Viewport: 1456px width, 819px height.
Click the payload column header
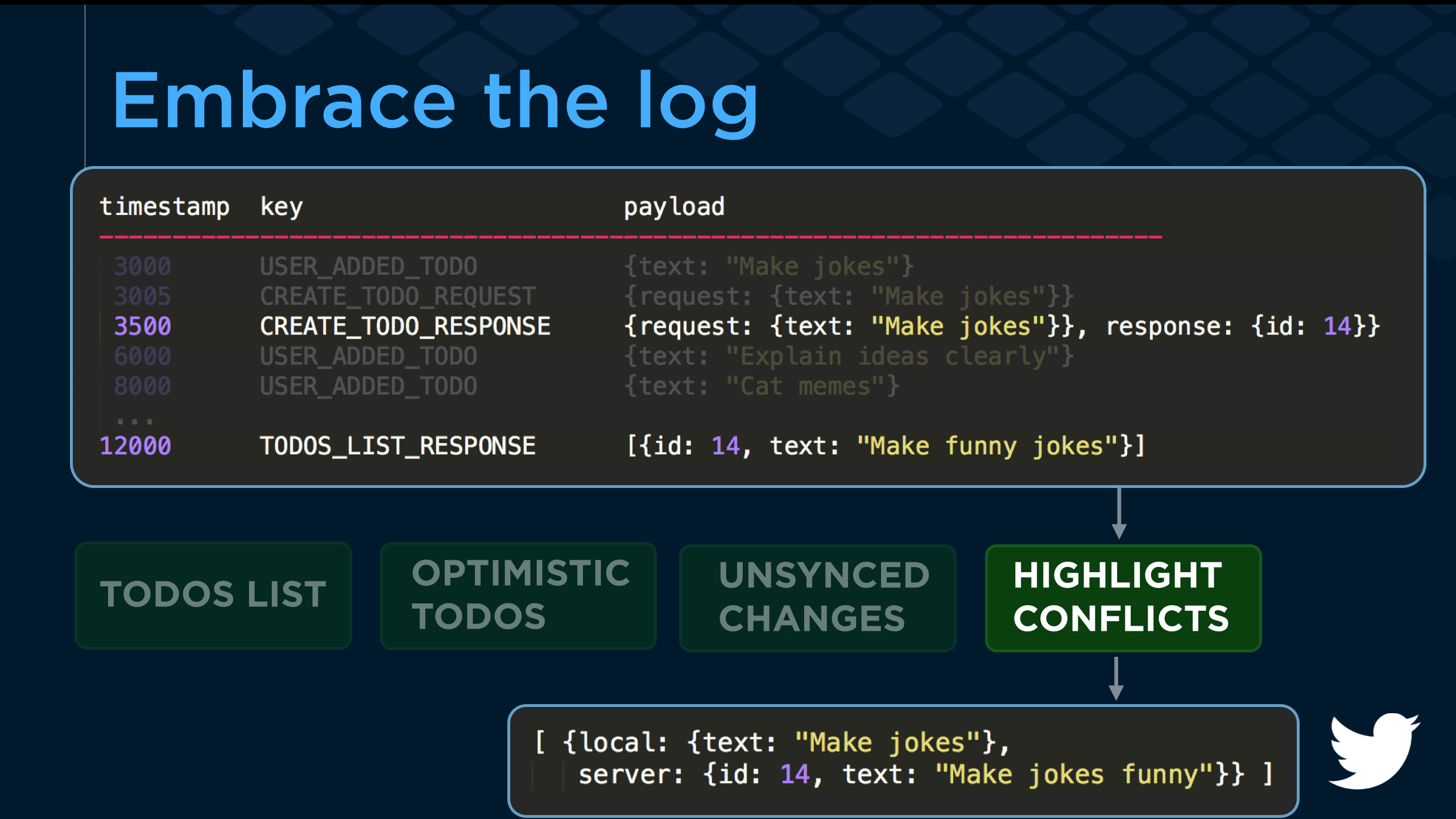pos(674,206)
